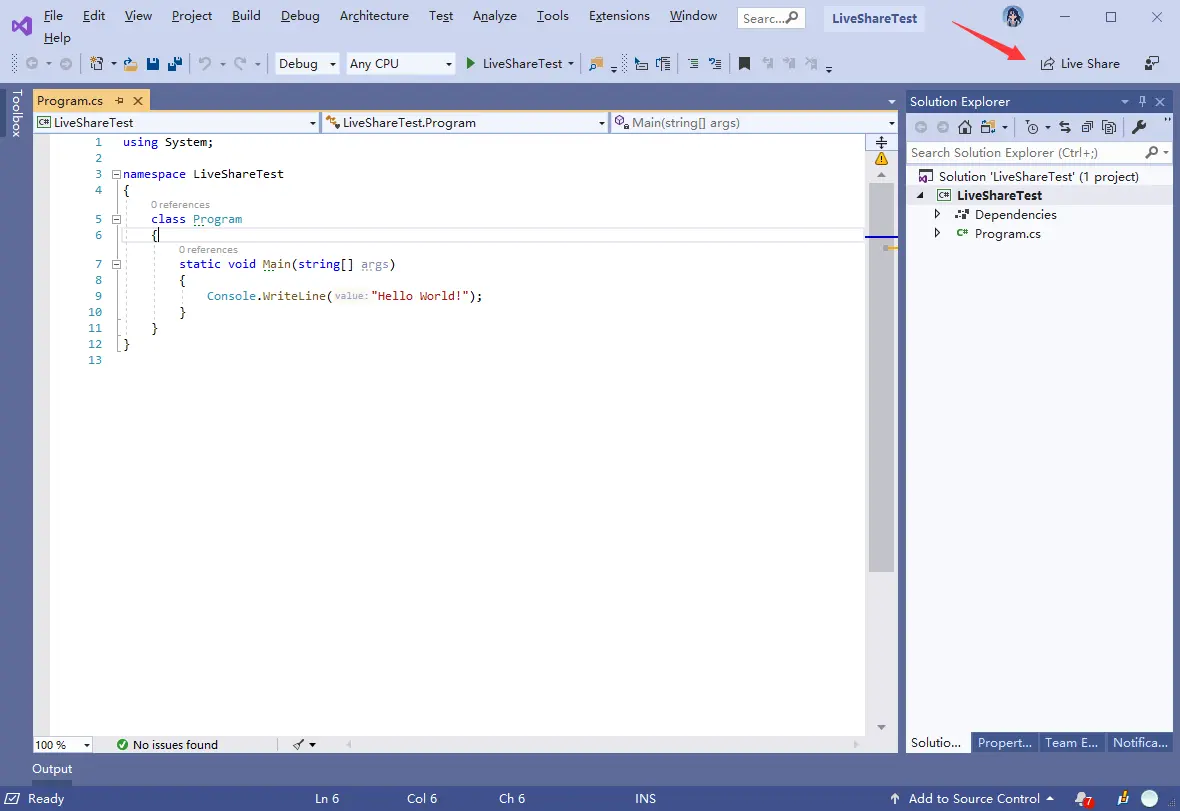
Task: Open the Output panel tab
Action: (x=52, y=769)
